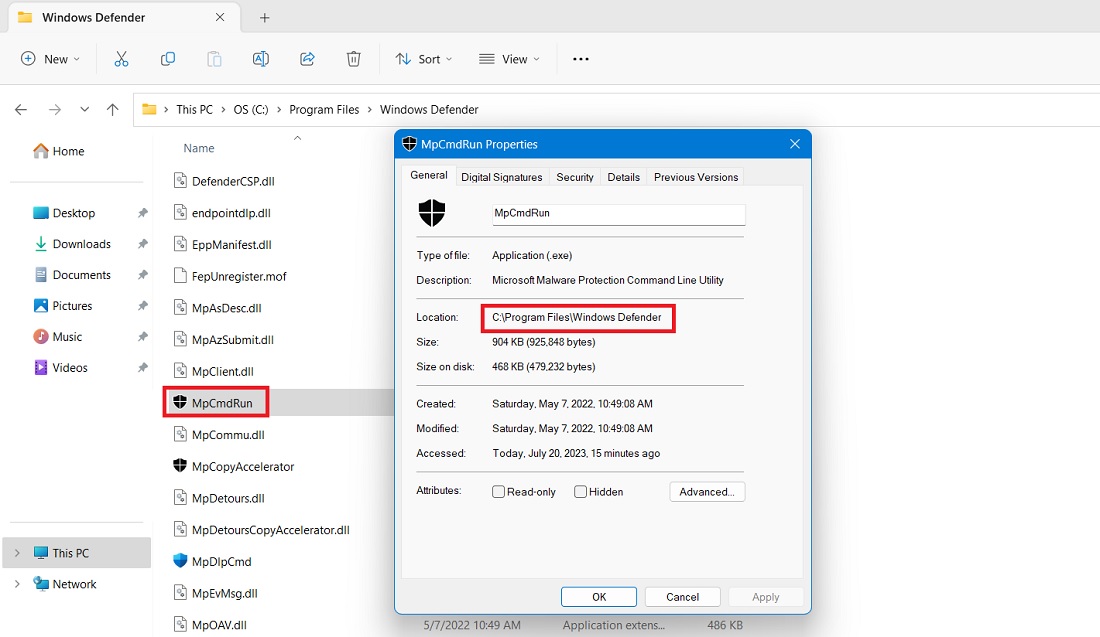Check the Hidden attribute box
The image size is (1100, 637).
pos(579,491)
